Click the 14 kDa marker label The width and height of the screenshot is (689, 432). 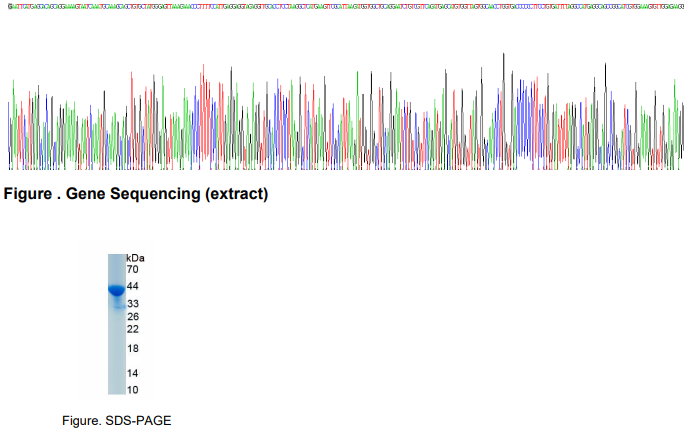tap(132, 373)
